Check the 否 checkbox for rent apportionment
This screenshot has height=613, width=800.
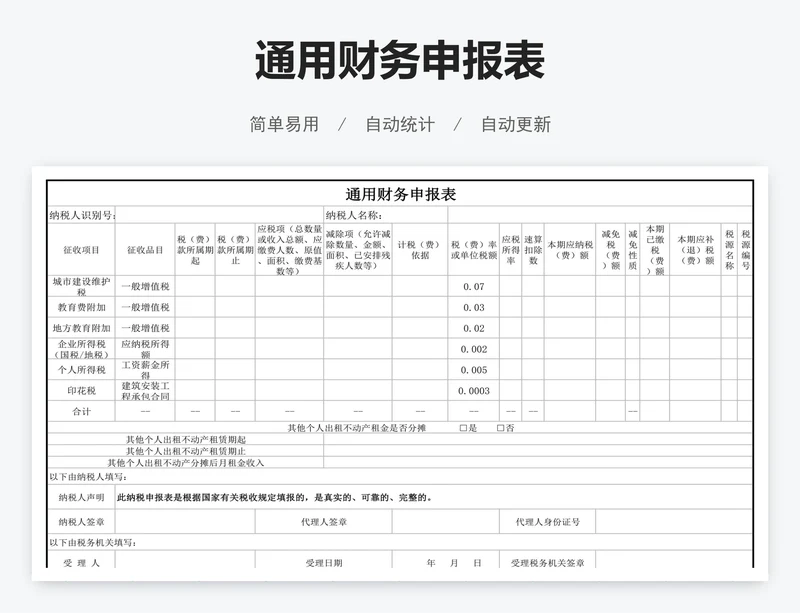[501, 428]
